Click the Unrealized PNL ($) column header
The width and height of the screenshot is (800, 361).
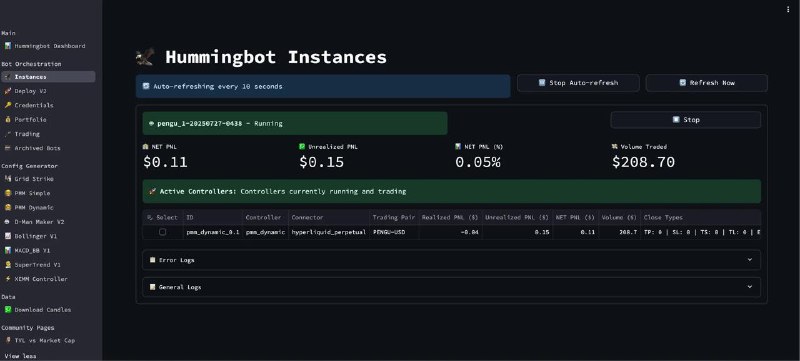point(517,218)
